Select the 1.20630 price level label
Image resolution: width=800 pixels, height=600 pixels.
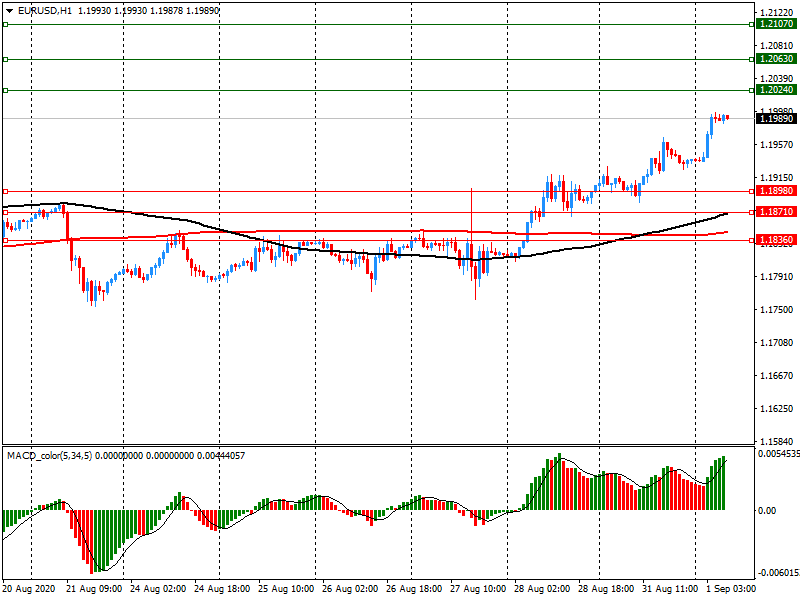[776, 59]
